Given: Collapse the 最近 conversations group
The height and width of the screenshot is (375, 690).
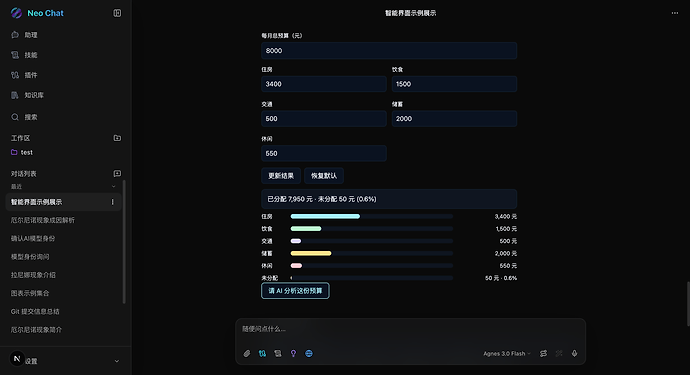Looking at the screenshot, I should pos(114,187).
